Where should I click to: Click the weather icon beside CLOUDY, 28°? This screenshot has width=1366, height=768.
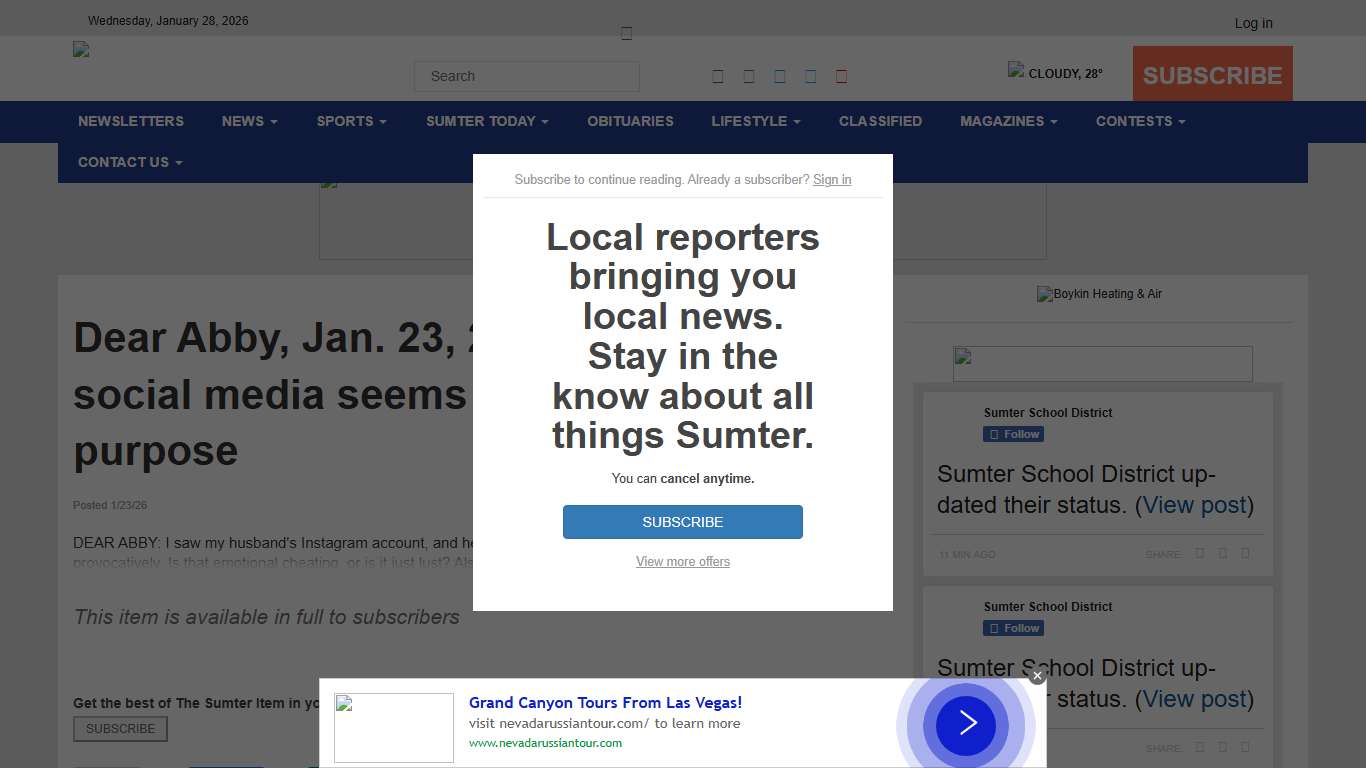(1016, 70)
